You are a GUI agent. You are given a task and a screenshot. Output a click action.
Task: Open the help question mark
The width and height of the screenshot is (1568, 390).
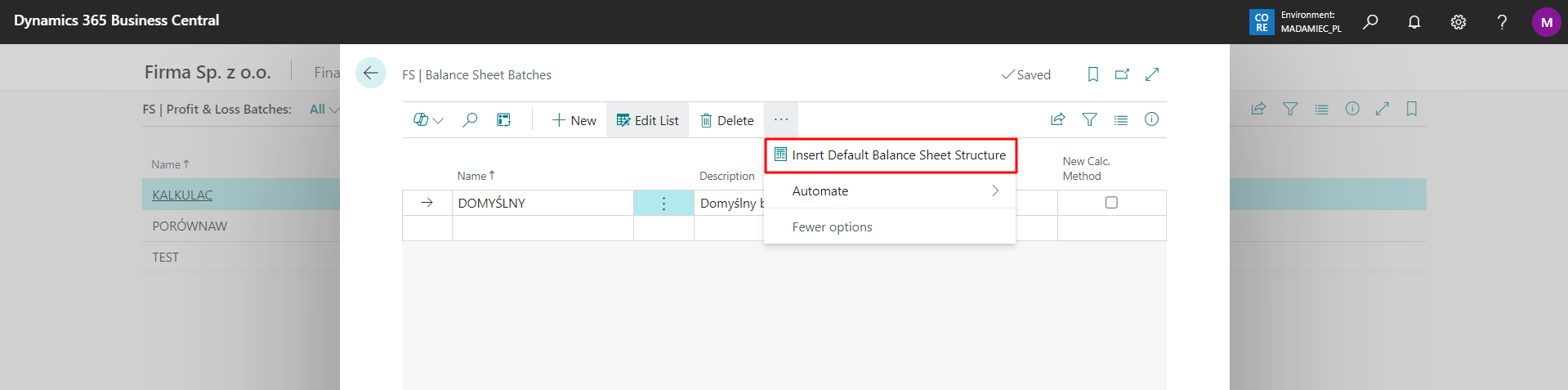coord(1502,22)
